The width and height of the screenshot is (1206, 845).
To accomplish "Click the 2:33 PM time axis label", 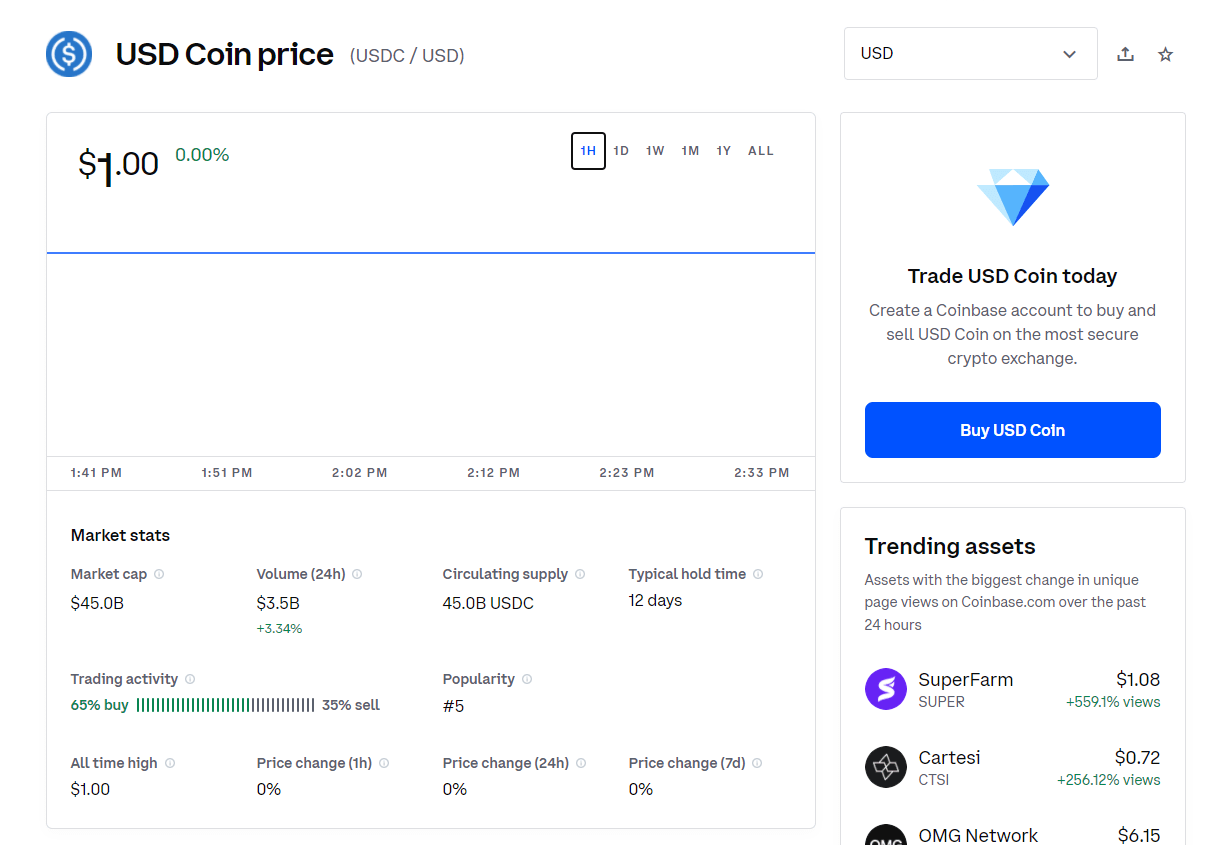I will (x=762, y=473).
